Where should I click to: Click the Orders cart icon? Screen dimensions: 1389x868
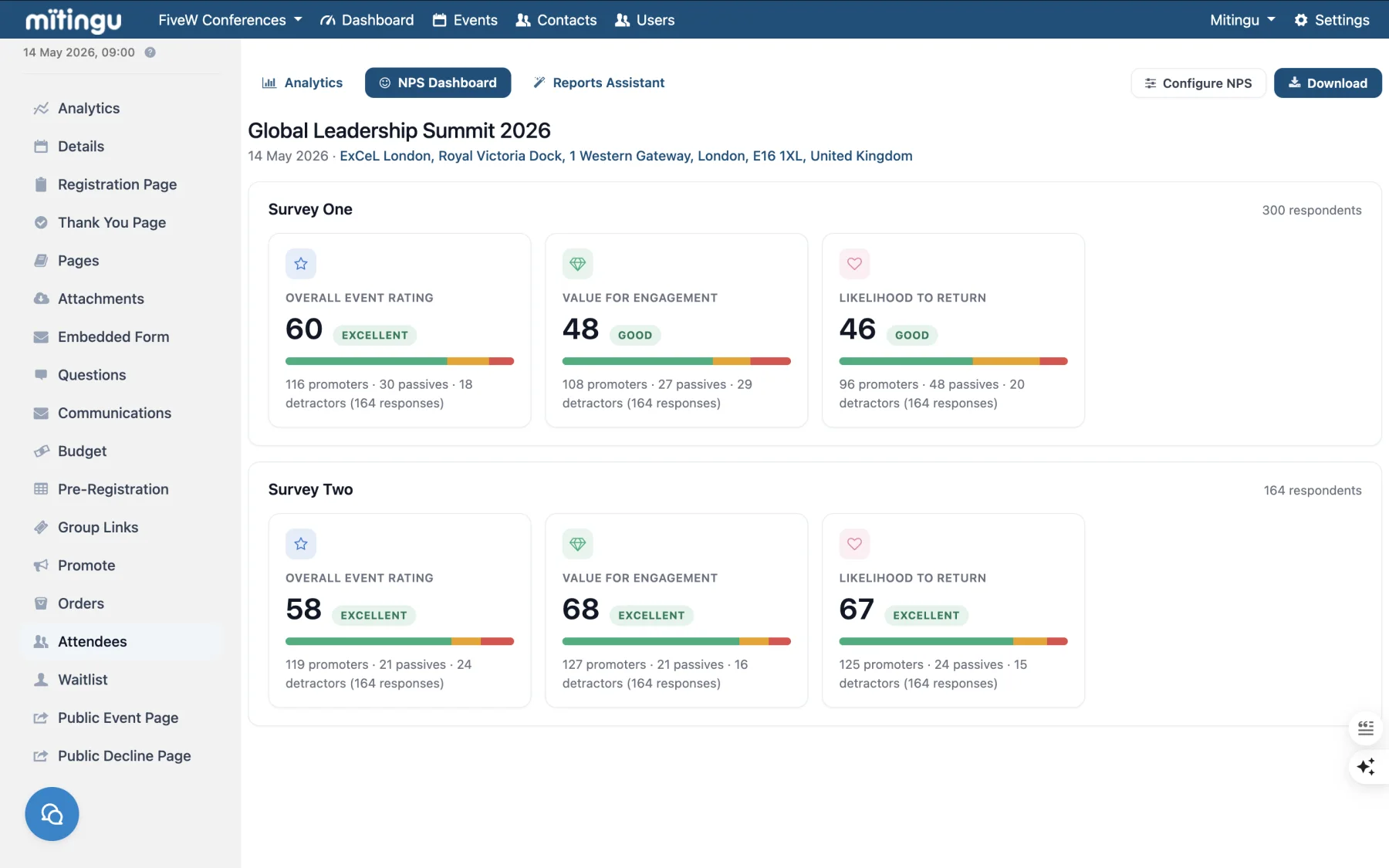pos(41,603)
